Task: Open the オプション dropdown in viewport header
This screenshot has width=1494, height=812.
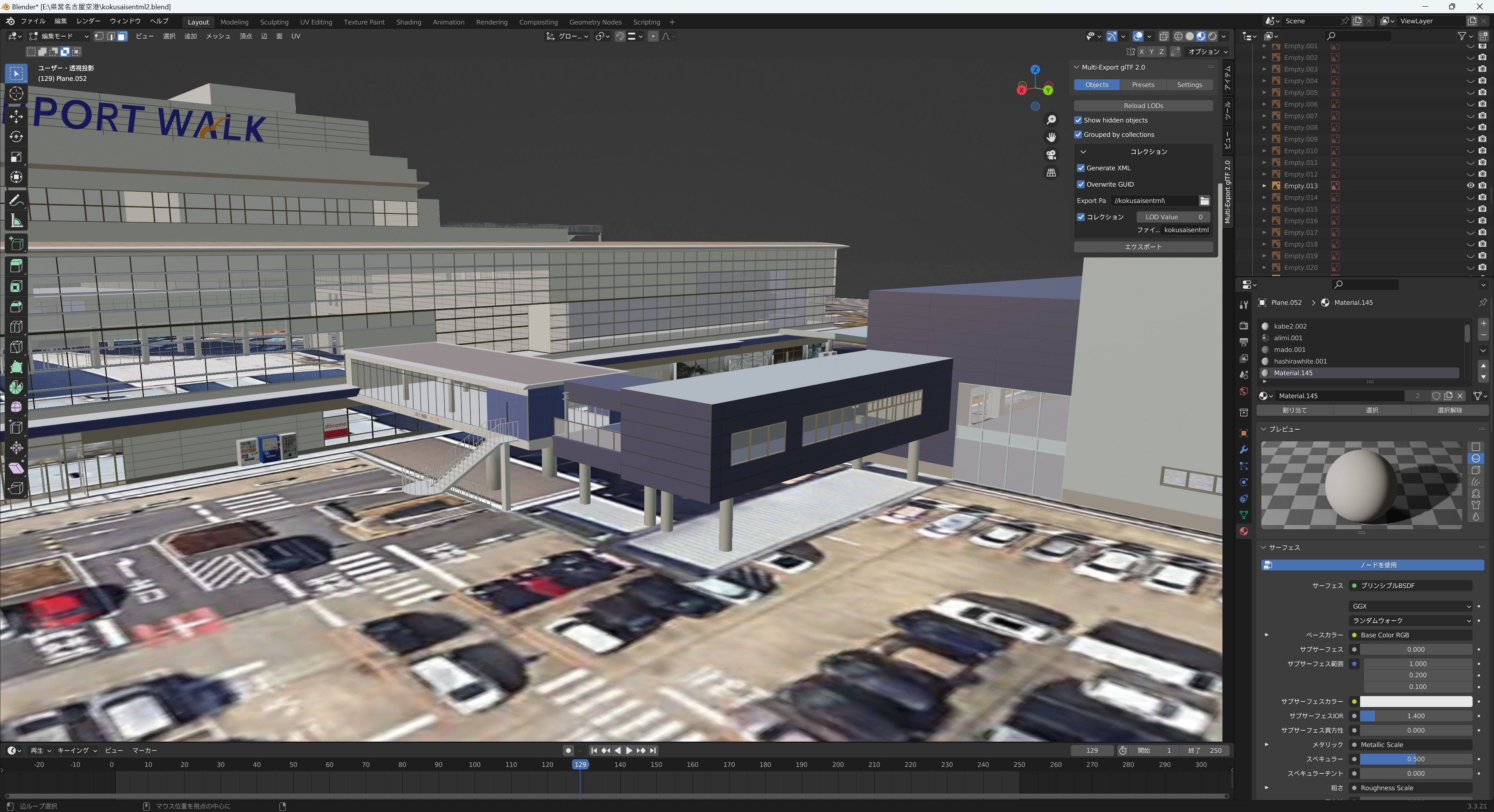Action: (x=1208, y=52)
